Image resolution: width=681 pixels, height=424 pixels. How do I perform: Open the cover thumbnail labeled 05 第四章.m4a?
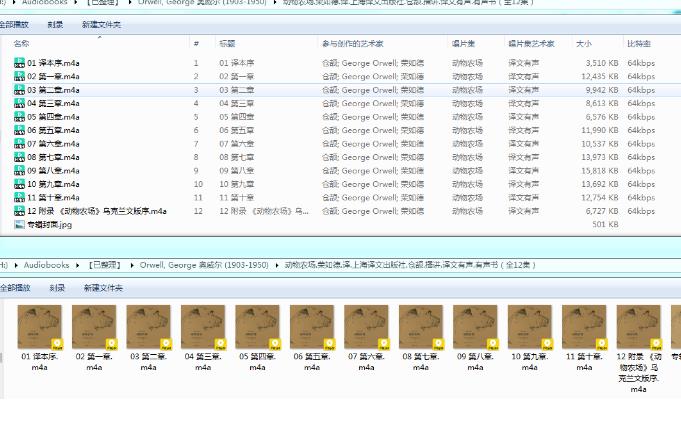tap(258, 327)
